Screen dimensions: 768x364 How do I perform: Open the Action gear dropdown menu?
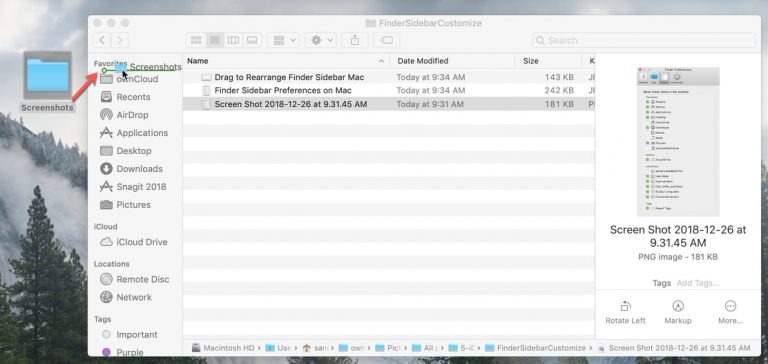coord(320,40)
